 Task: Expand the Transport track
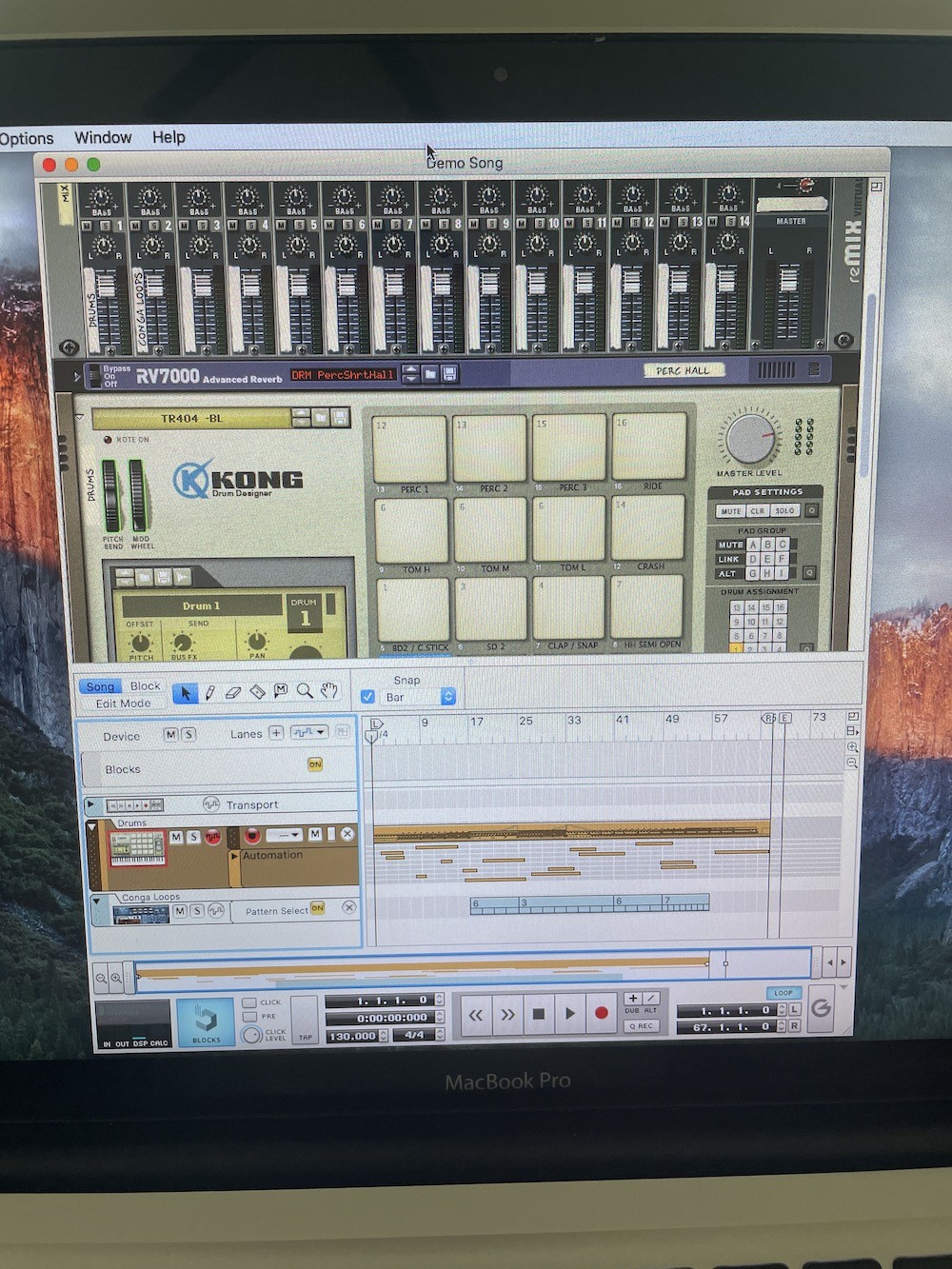pos(91,804)
